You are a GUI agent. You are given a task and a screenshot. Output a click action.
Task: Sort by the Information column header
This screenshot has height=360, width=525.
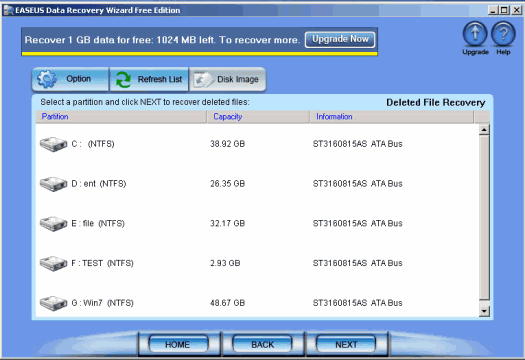[392, 117]
